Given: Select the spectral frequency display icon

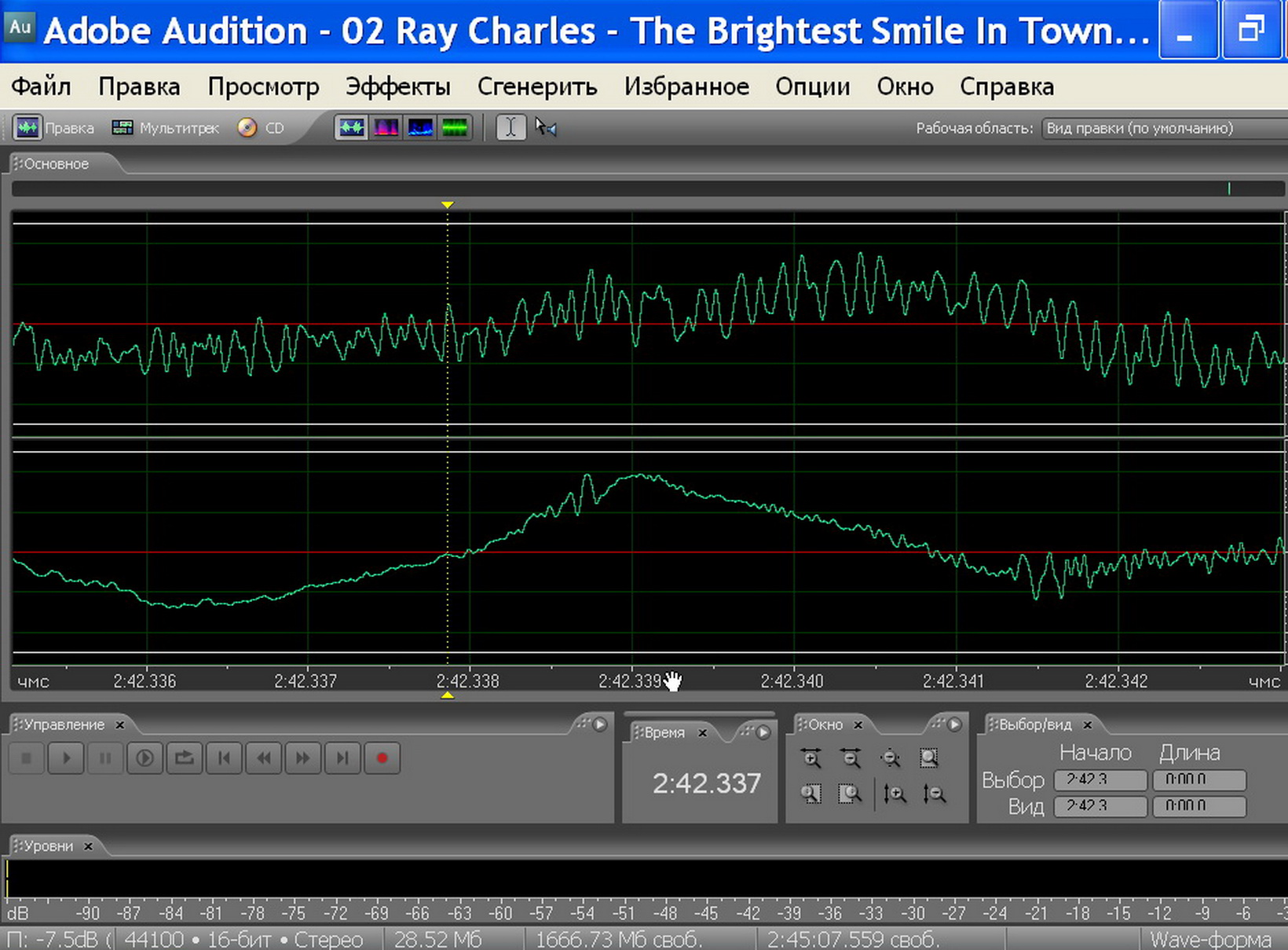Looking at the screenshot, I should coord(386,127).
